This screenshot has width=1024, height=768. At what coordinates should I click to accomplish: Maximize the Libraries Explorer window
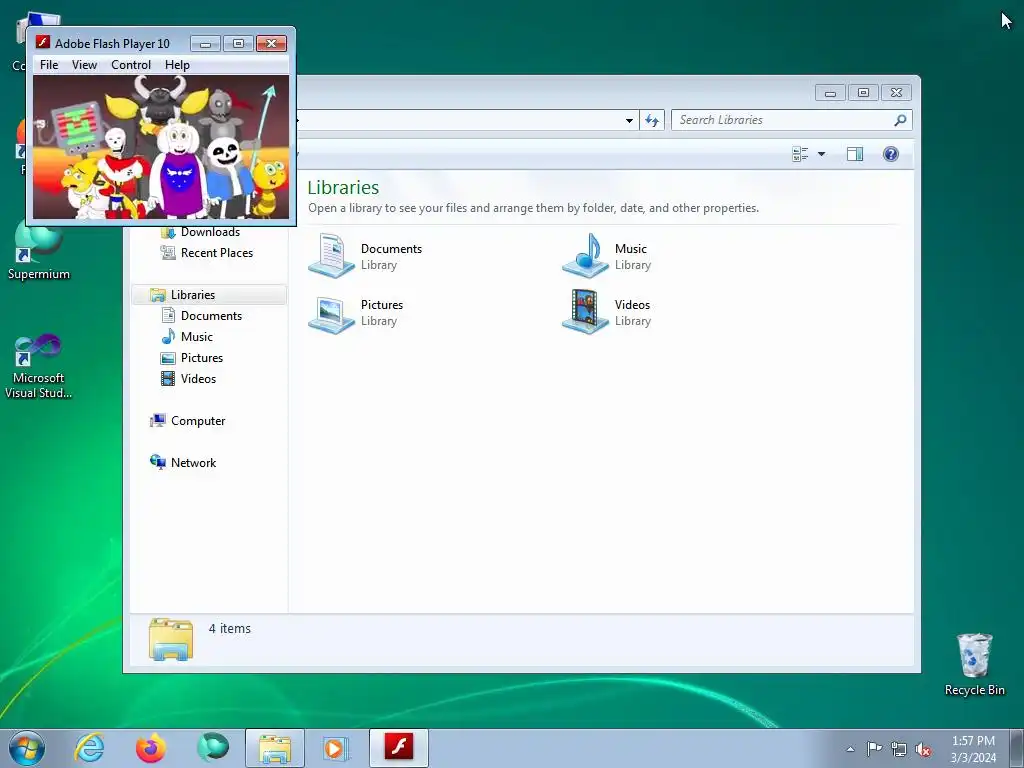click(x=863, y=93)
